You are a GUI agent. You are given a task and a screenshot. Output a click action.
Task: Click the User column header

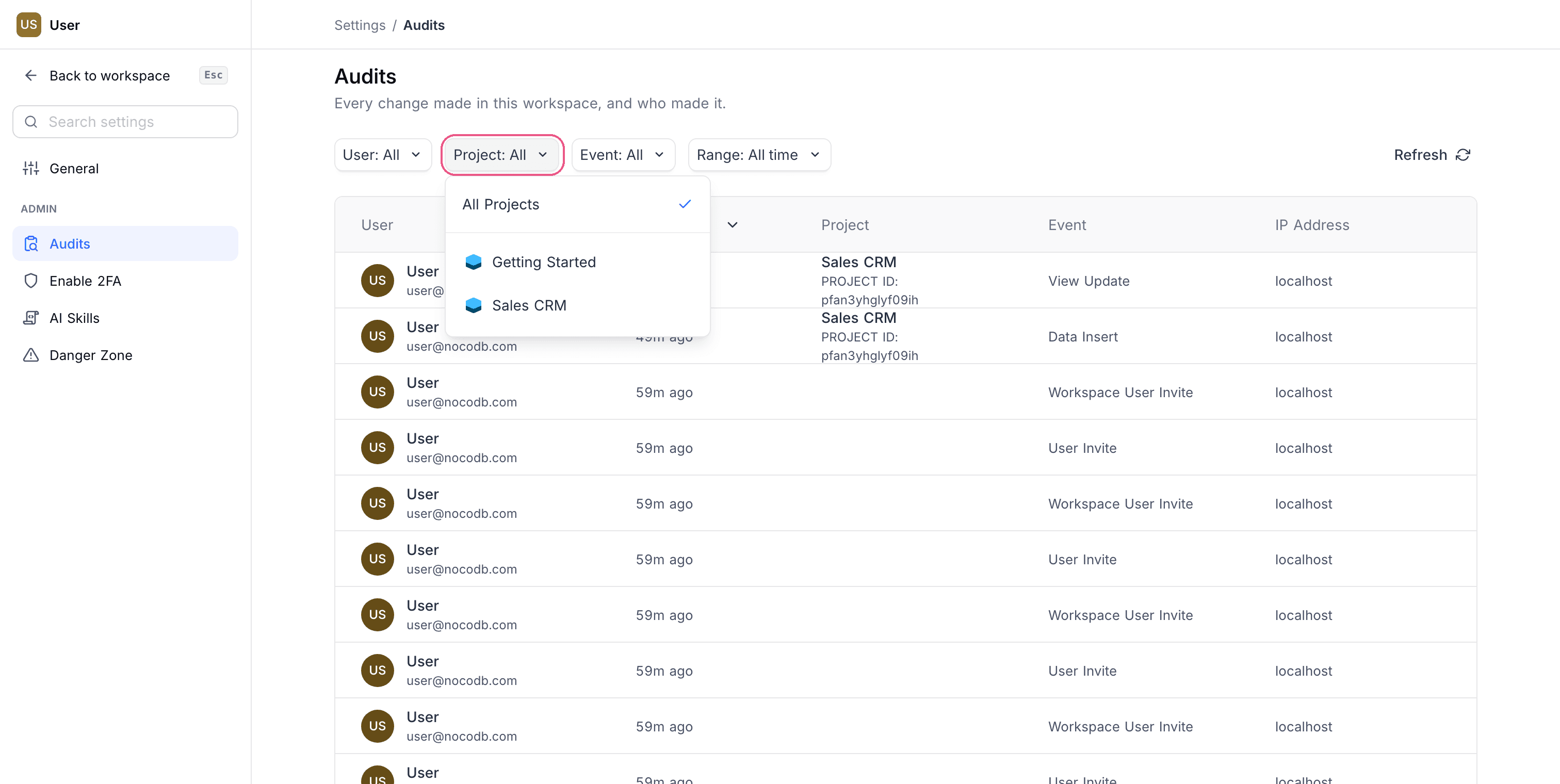377,224
